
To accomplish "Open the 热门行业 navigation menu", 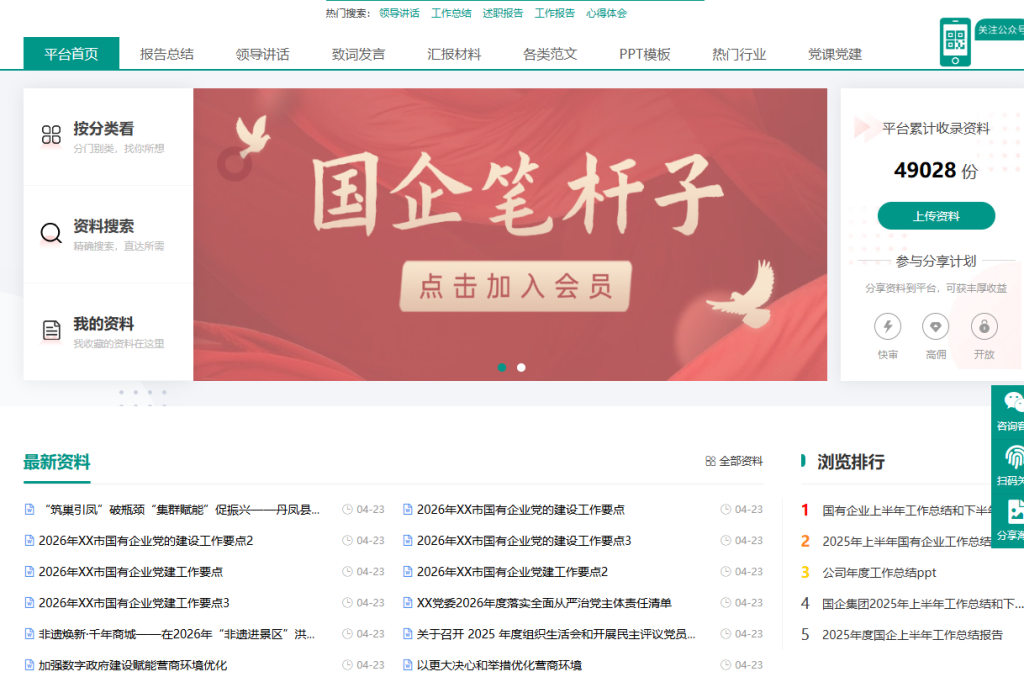I will pos(739,54).
